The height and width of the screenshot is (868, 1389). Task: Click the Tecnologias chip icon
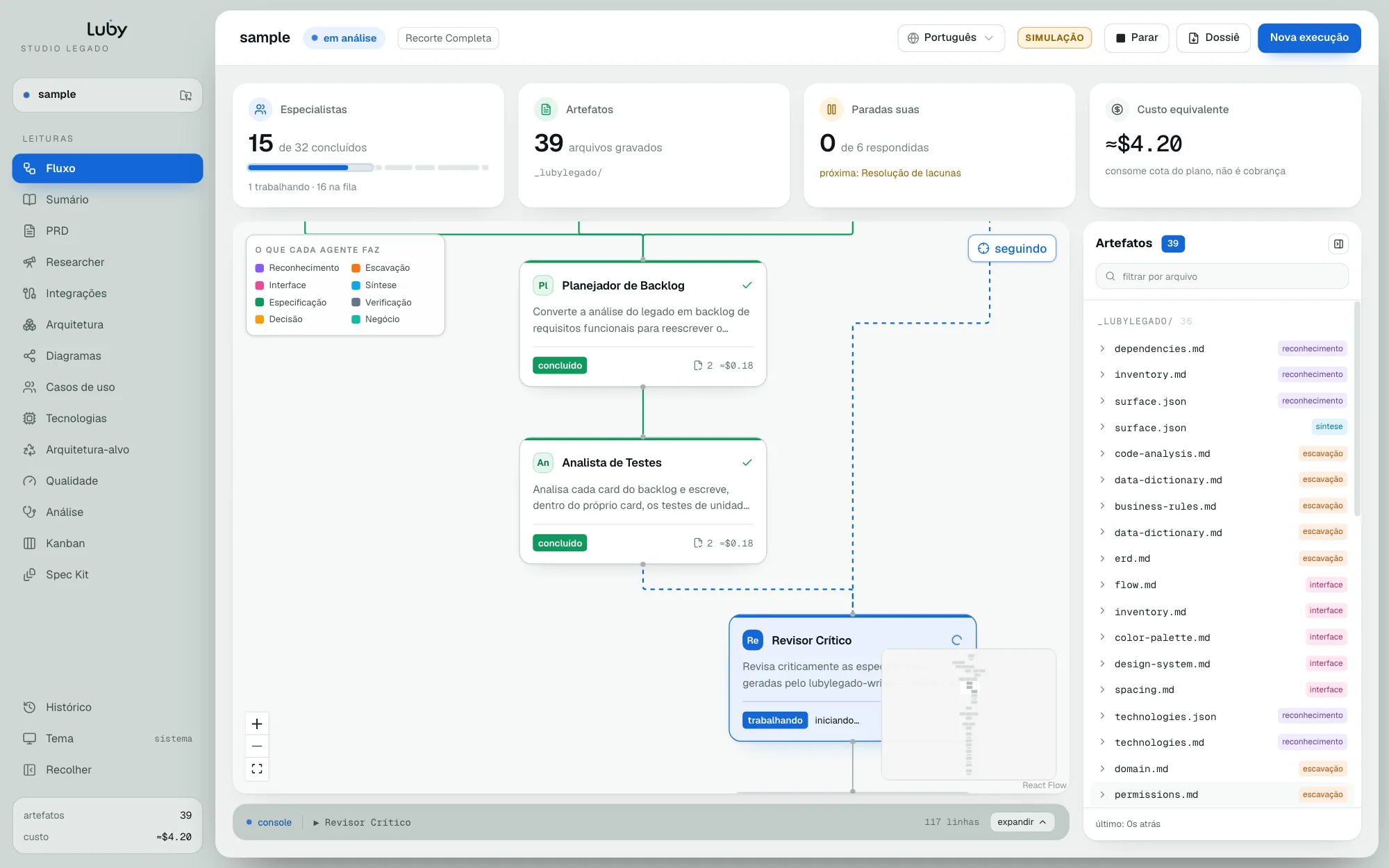pyautogui.click(x=29, y=418)
